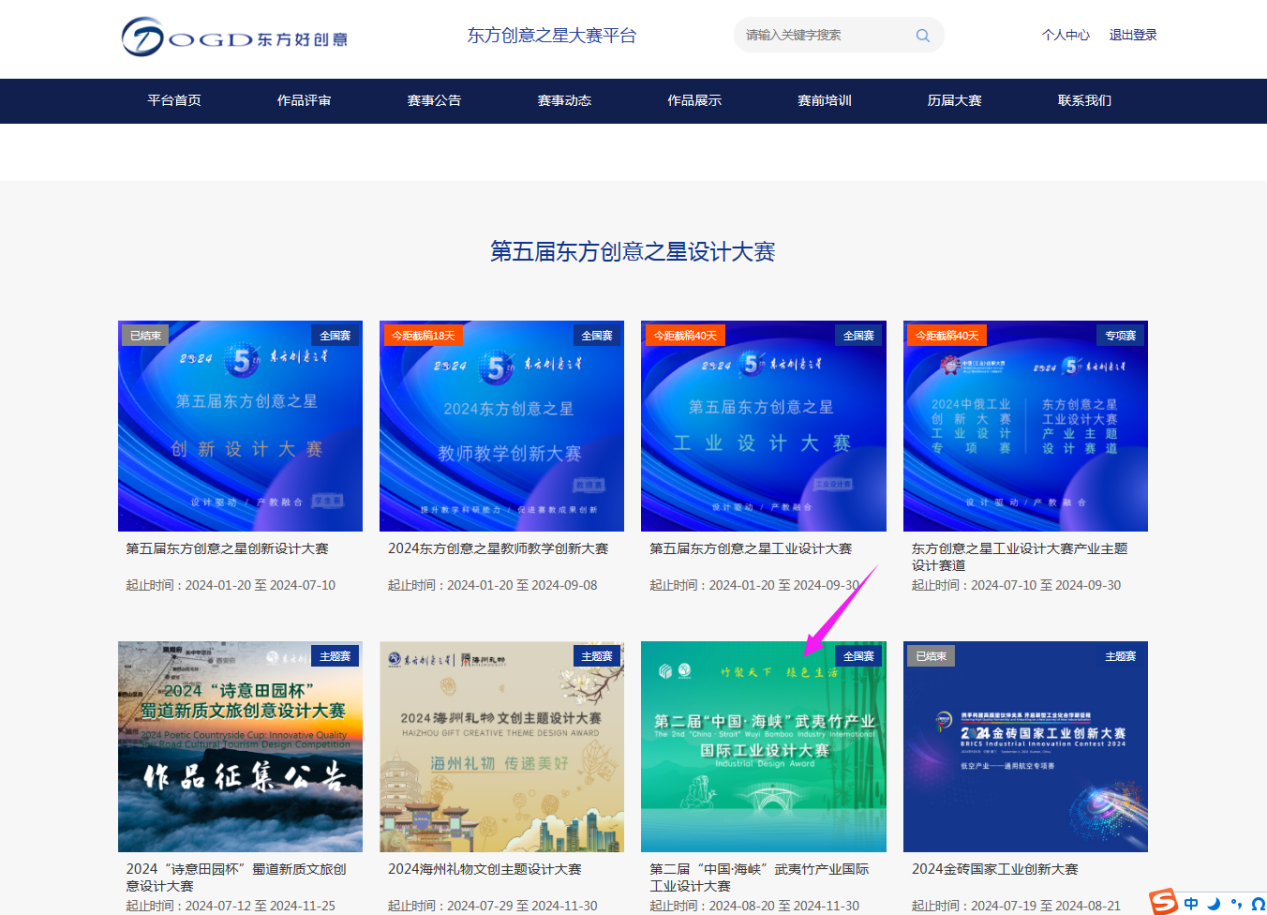Click the 已结束 badge on the first contest card
The image size is (1267, 915).
tap(145, 335)
